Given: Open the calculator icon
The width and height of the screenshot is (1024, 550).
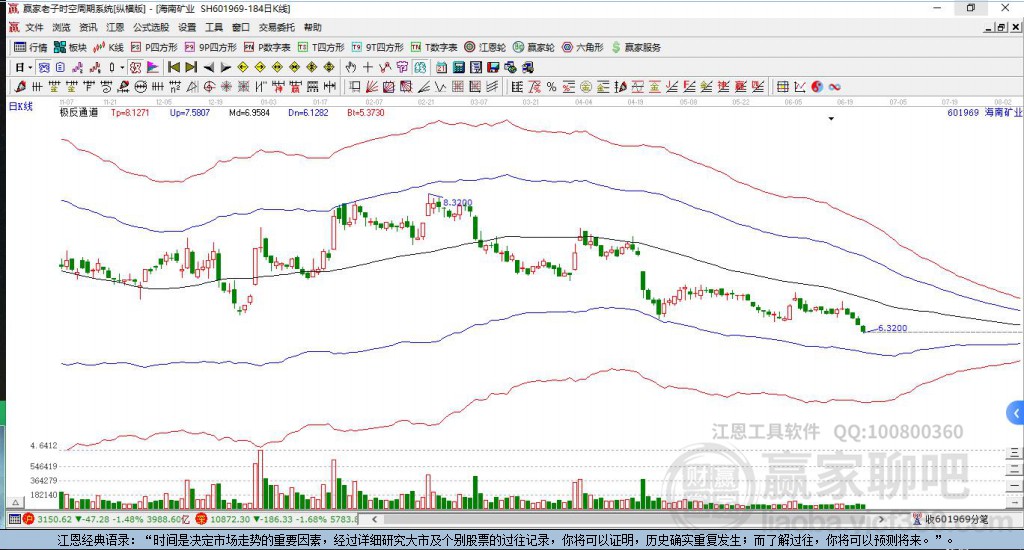Looking at the screenshot, I should pyautogui.click(x=458, y=67).
